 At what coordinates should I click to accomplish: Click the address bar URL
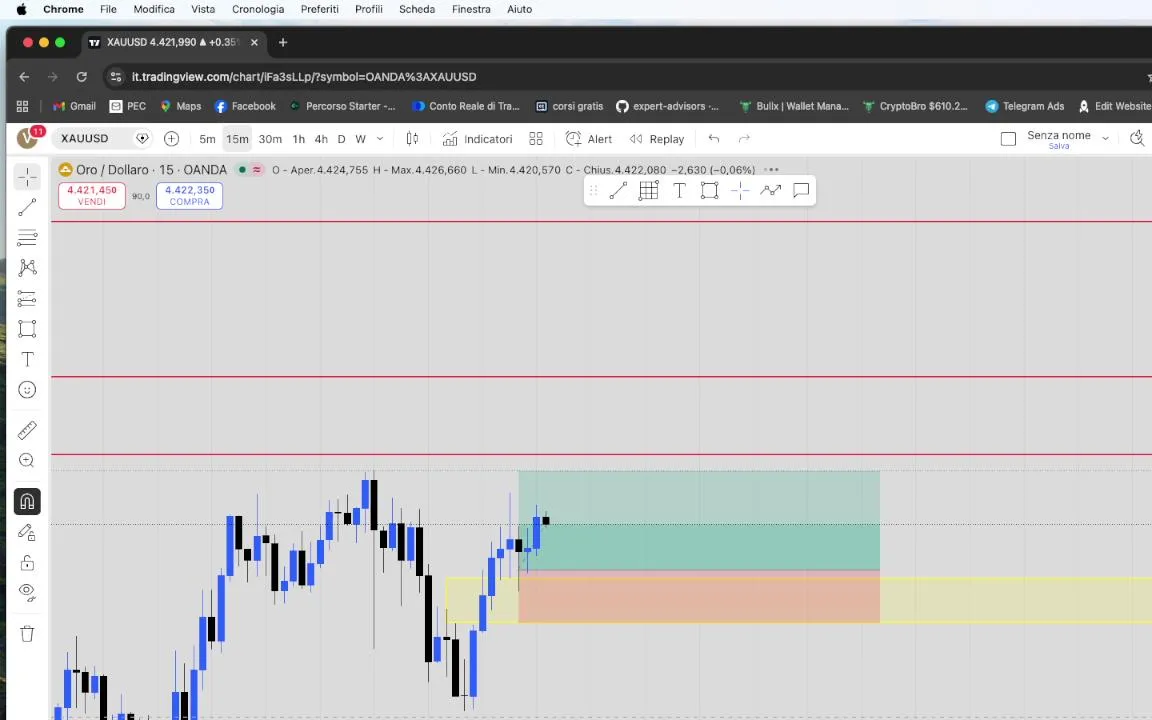tap(303, 76)
